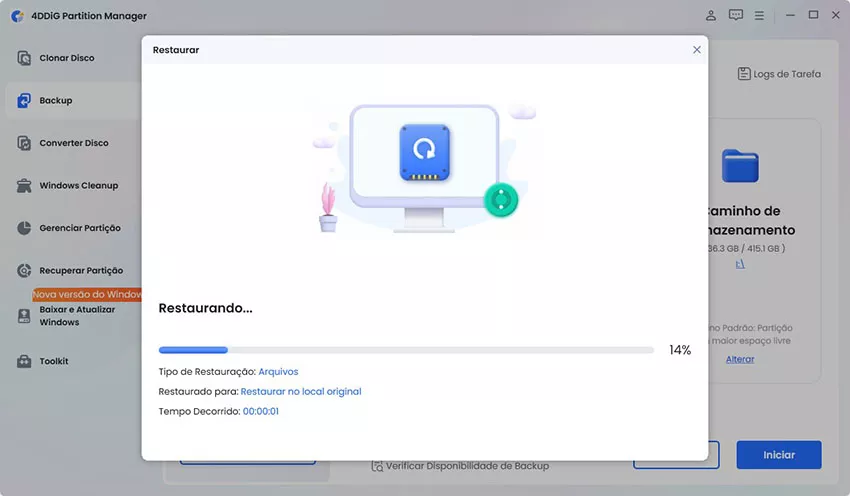Image resolution: width=850 pixels, height=496 pixels.
Task: Click the E:\ storage path link
Action: click(x=740, y=264)
